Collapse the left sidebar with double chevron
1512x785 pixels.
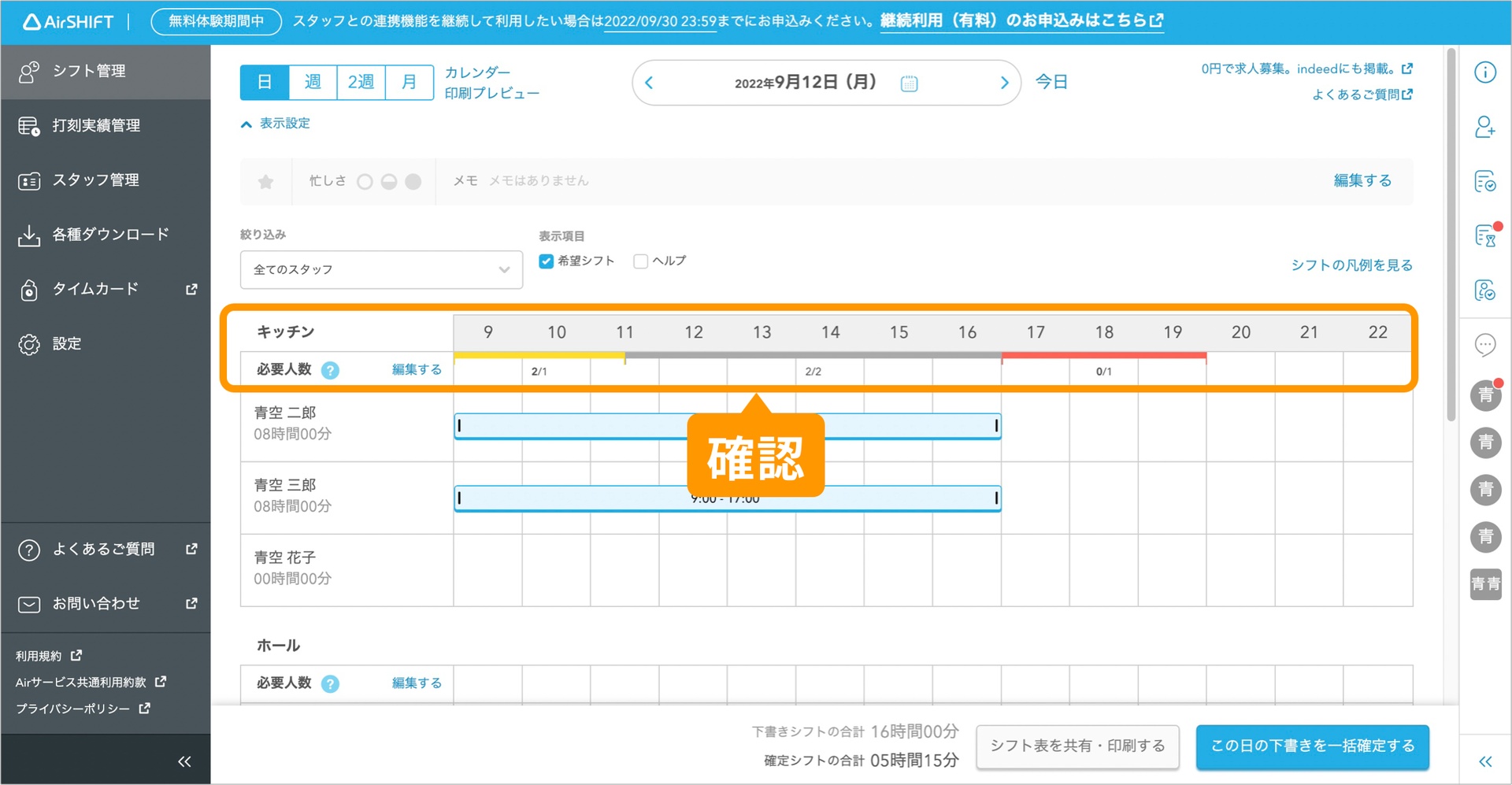coord(184,761)
